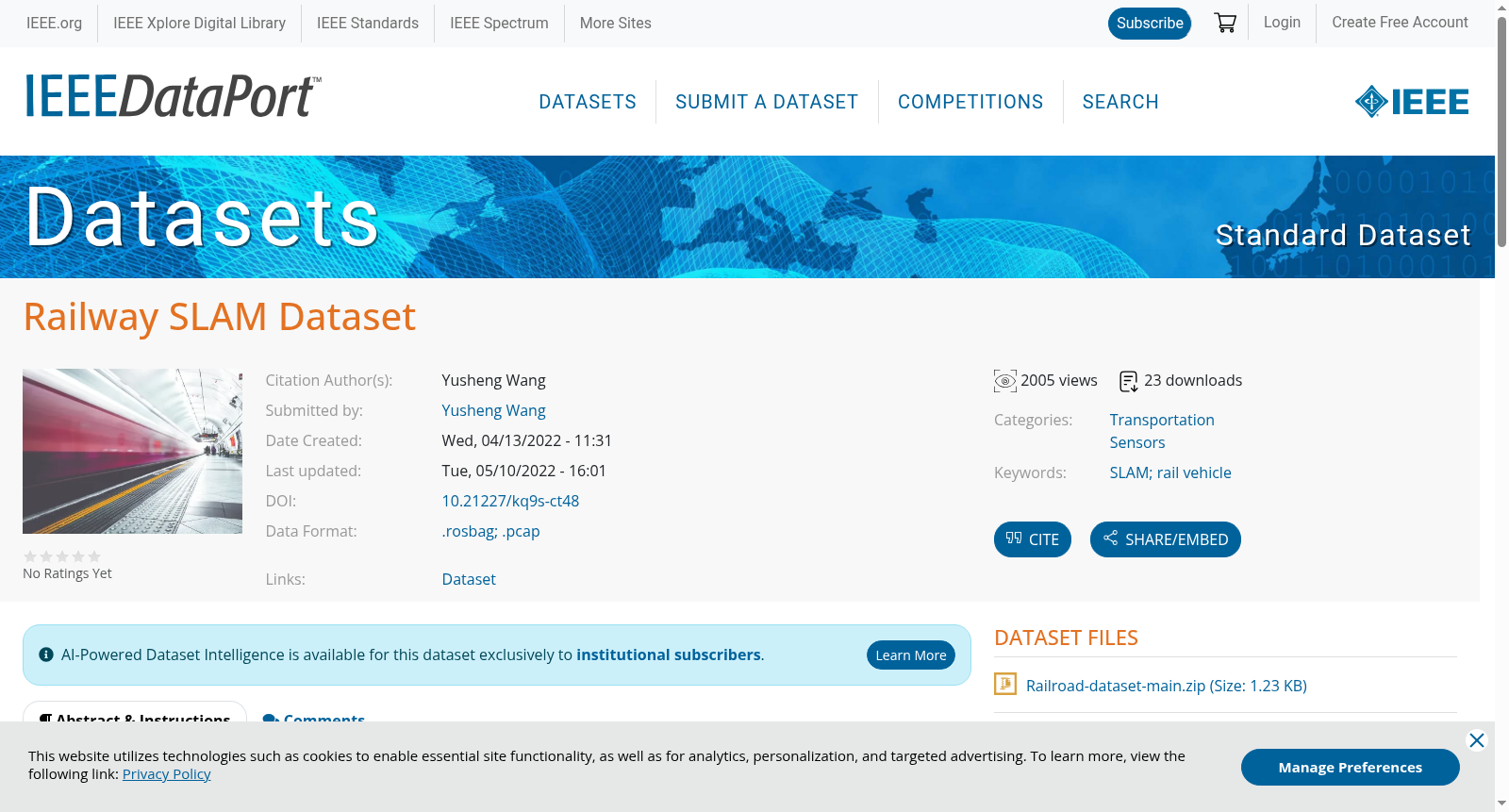The width and height of the screenshot is (1509, 812).
Task: Click the zip file icon for Railroad-dataset-main.zip
Action: point(1005,684)
